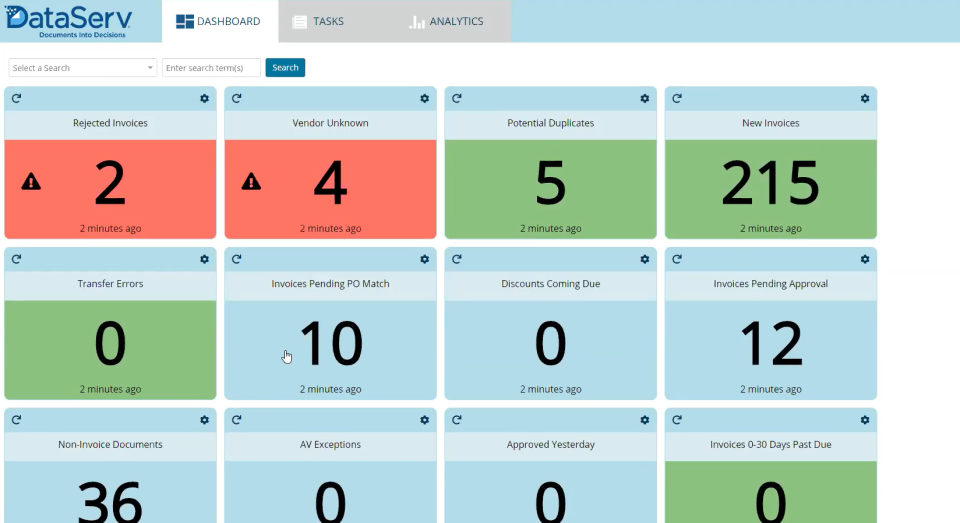Screen dimensions: 960x523
Task: Click the Invoices Pending PO Match title
Action: (x=331, y=284)
